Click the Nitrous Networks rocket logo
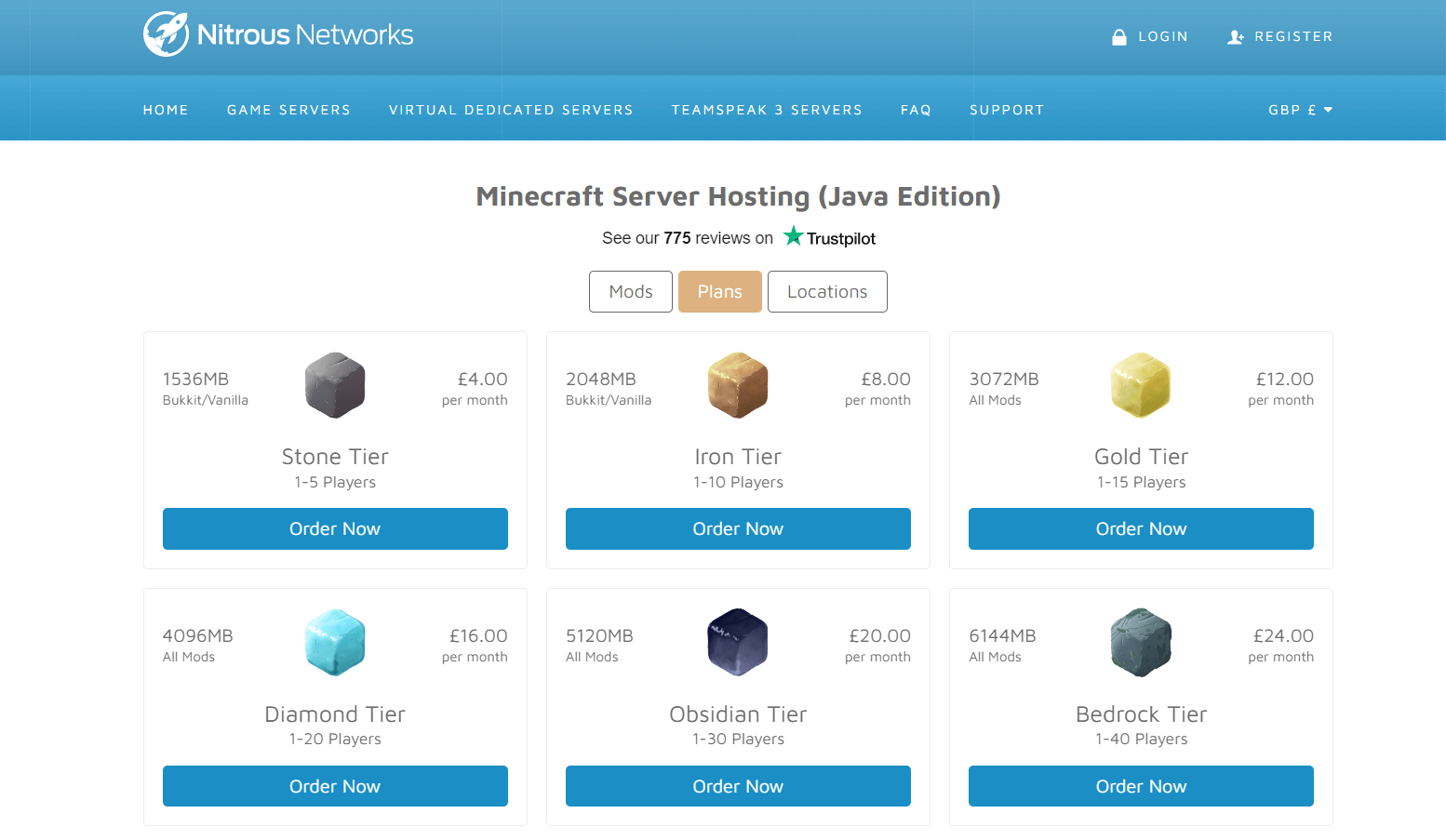Viewport: 1446px width, 840px height. pos(167,34)
